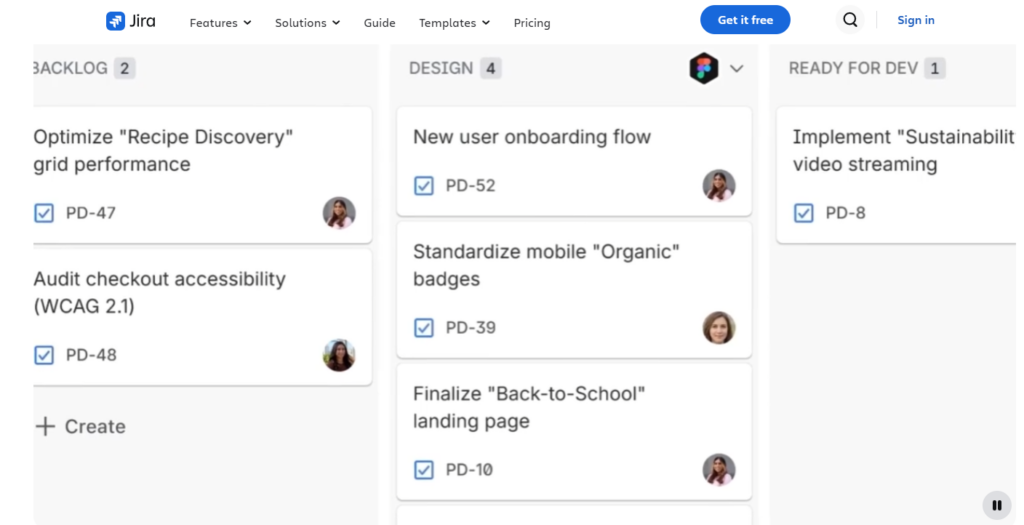Open card Audit checkout accessibility (WCAG 2.1)
Image resolution: width=1024 pixels, height=525 pixels.
pyautogui.click(x=202, y=317)
